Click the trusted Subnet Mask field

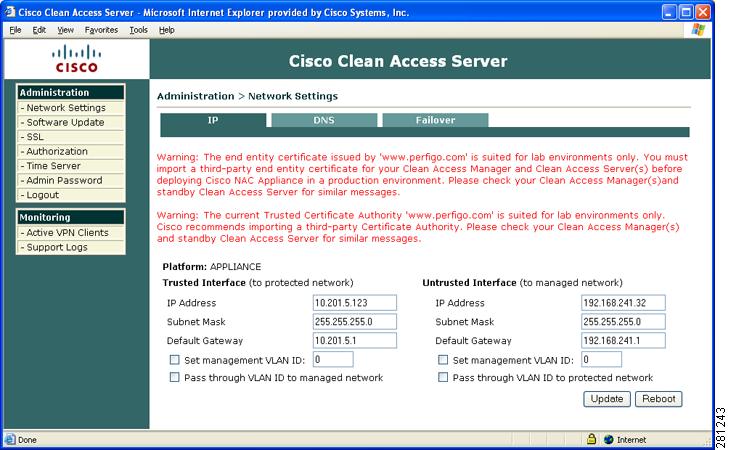click(x=355, y=322)
